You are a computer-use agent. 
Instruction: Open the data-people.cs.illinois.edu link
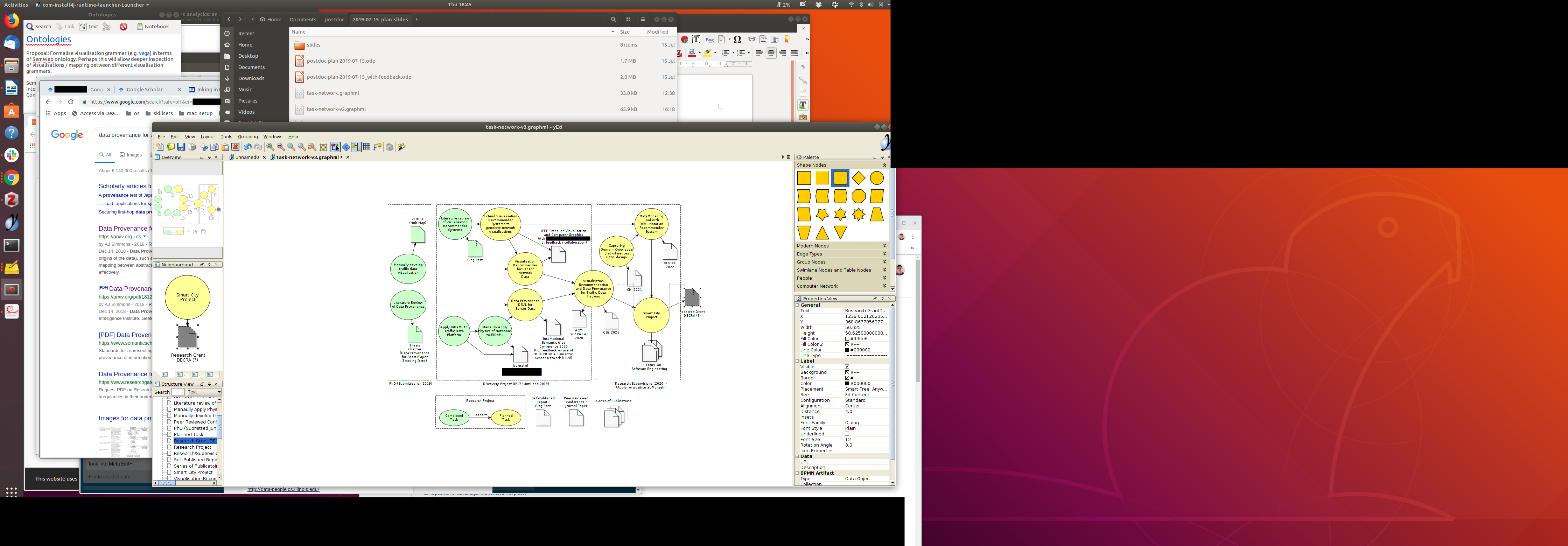coord(283,489)
